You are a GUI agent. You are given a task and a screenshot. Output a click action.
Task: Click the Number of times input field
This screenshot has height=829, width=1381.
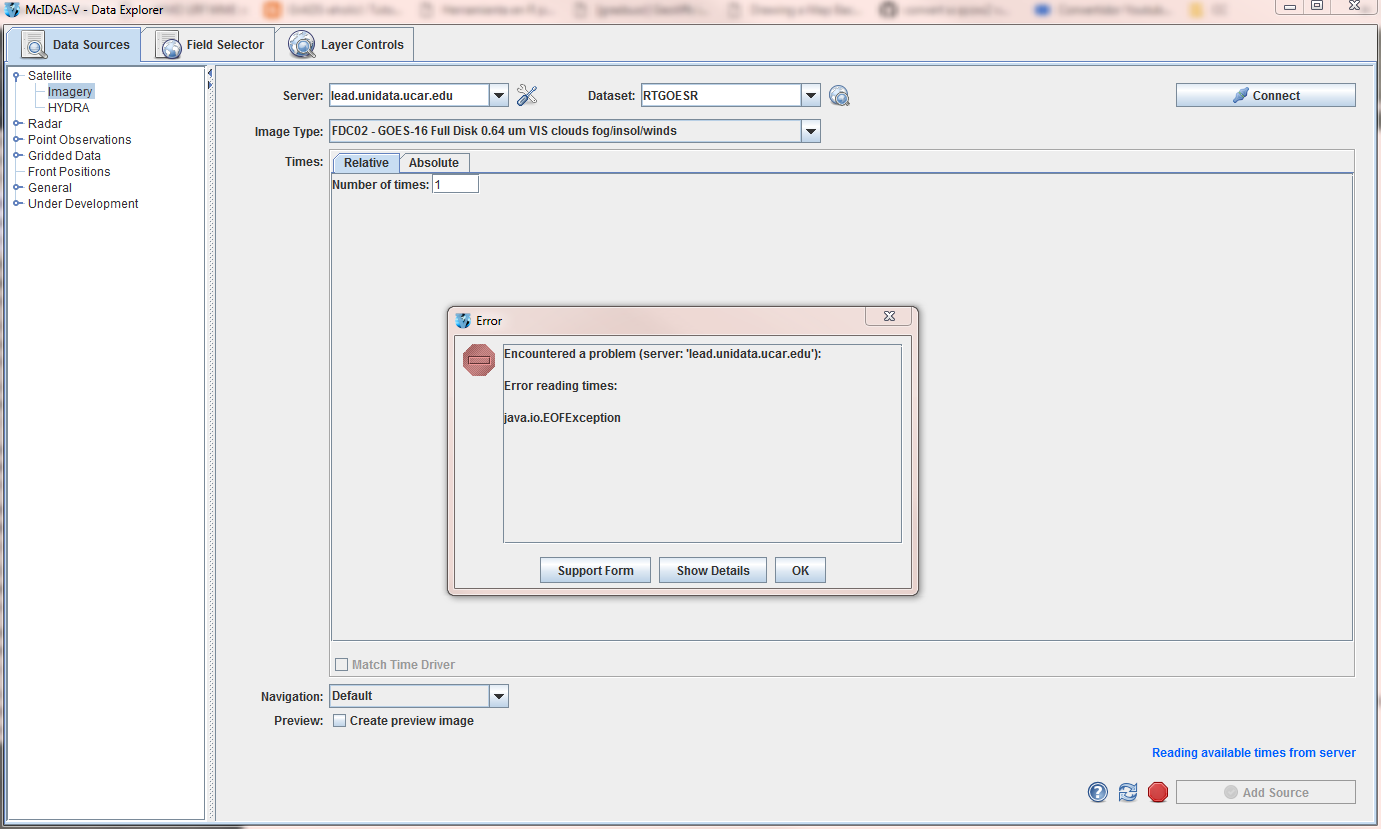pyautogui.click(x=455, y=185)
